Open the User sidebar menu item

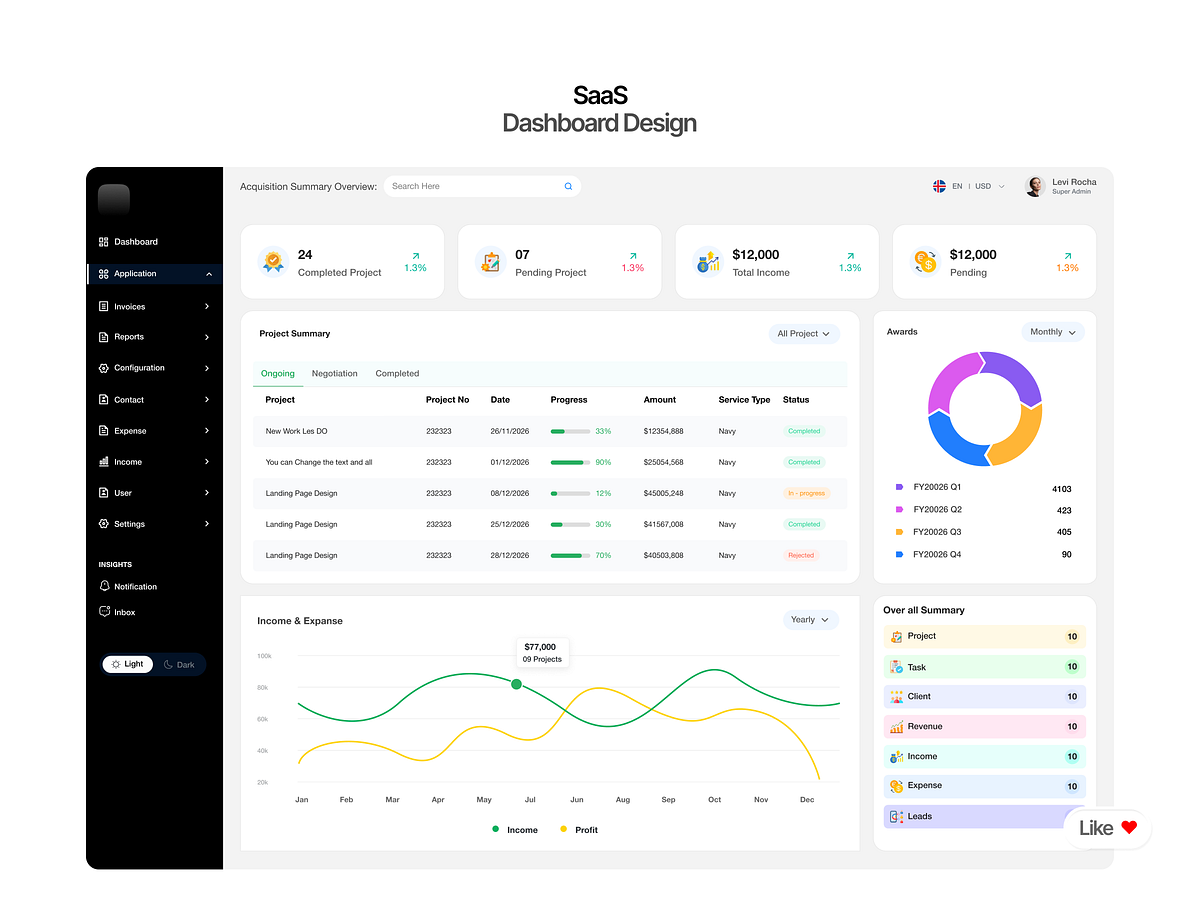coord(155,493)
